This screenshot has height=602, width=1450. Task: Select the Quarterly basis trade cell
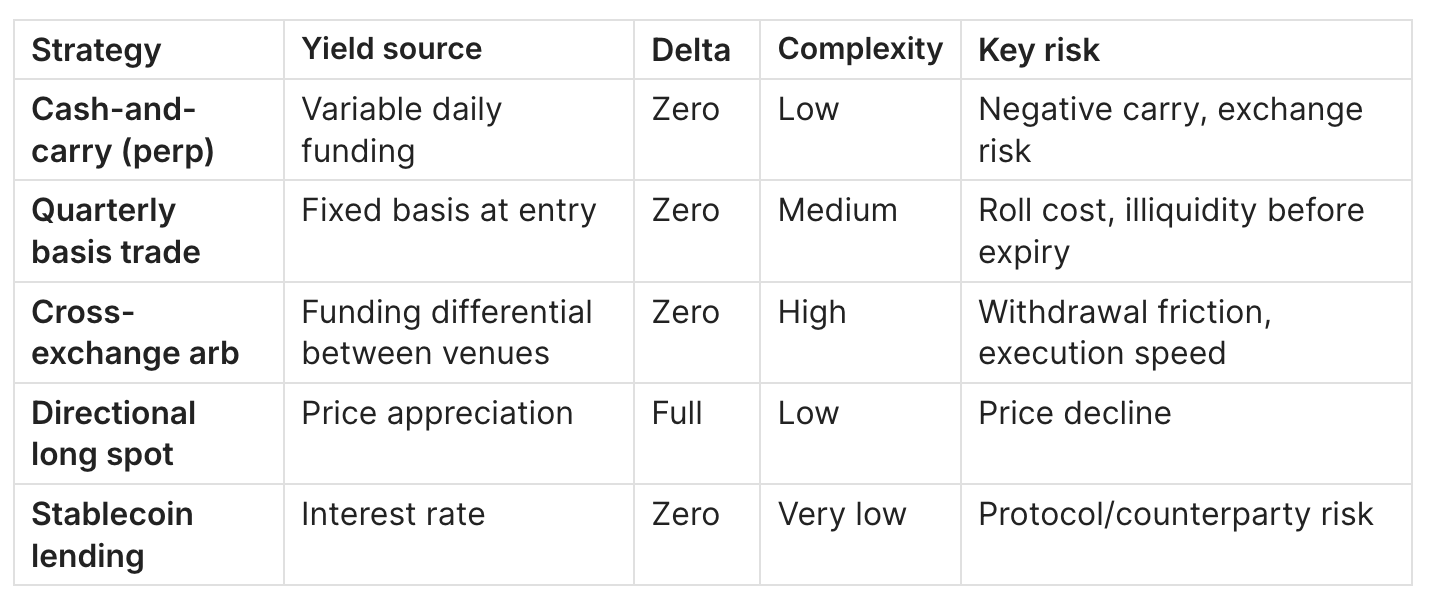[115, 231]
